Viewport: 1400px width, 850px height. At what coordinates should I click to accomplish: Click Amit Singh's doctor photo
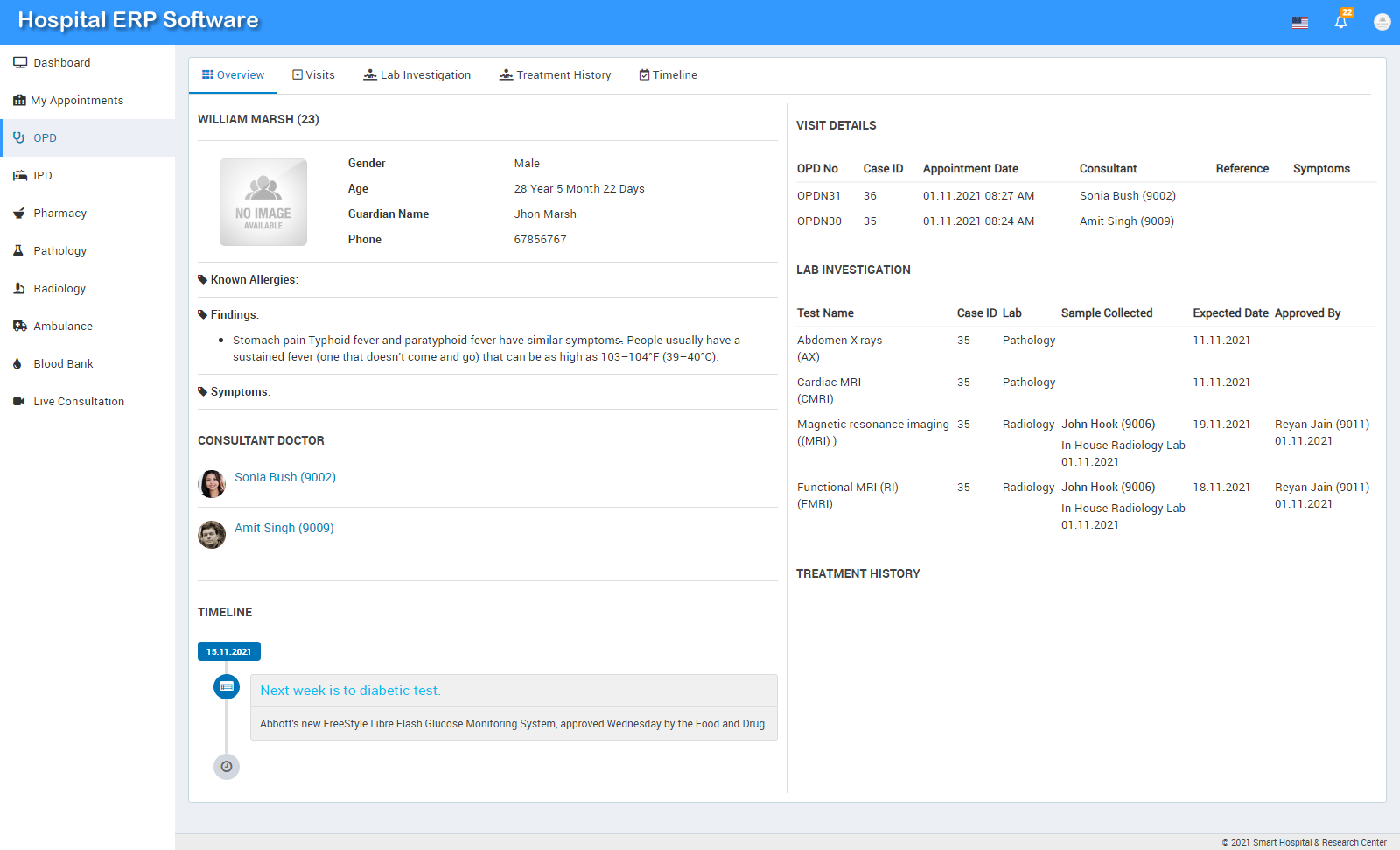pos(212,534)
